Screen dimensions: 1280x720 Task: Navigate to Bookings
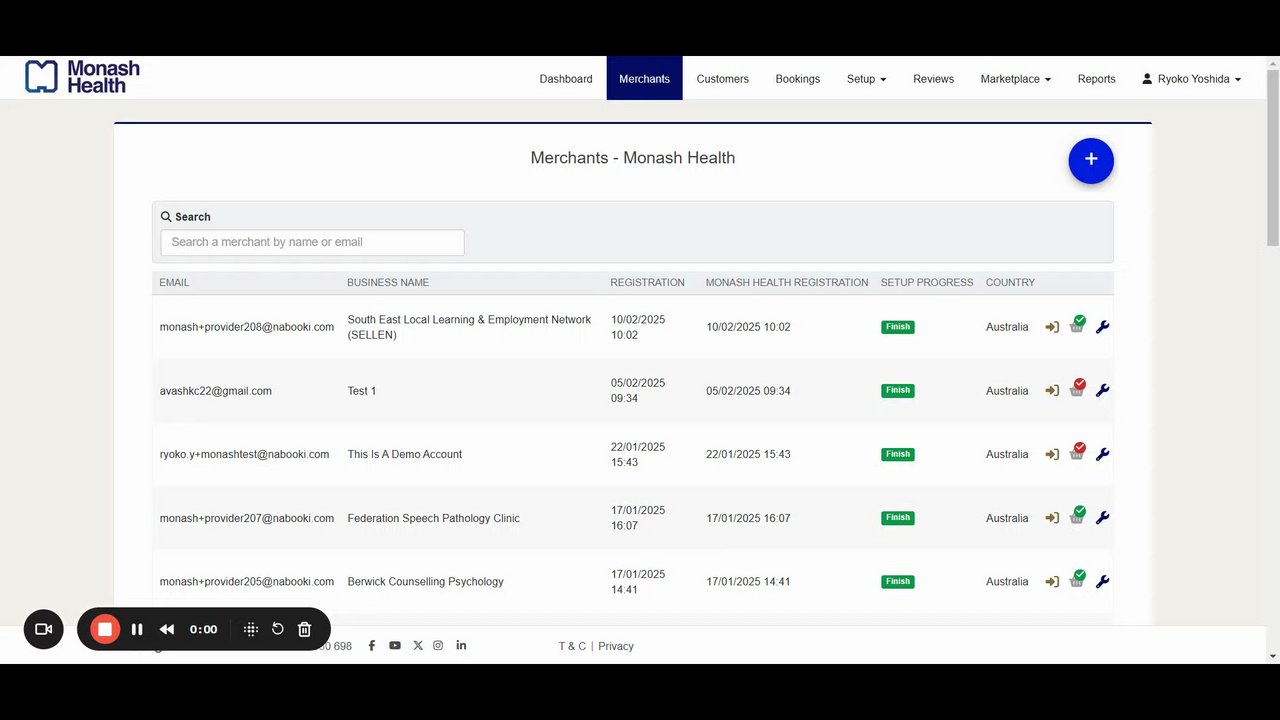[x=798, y=79]
